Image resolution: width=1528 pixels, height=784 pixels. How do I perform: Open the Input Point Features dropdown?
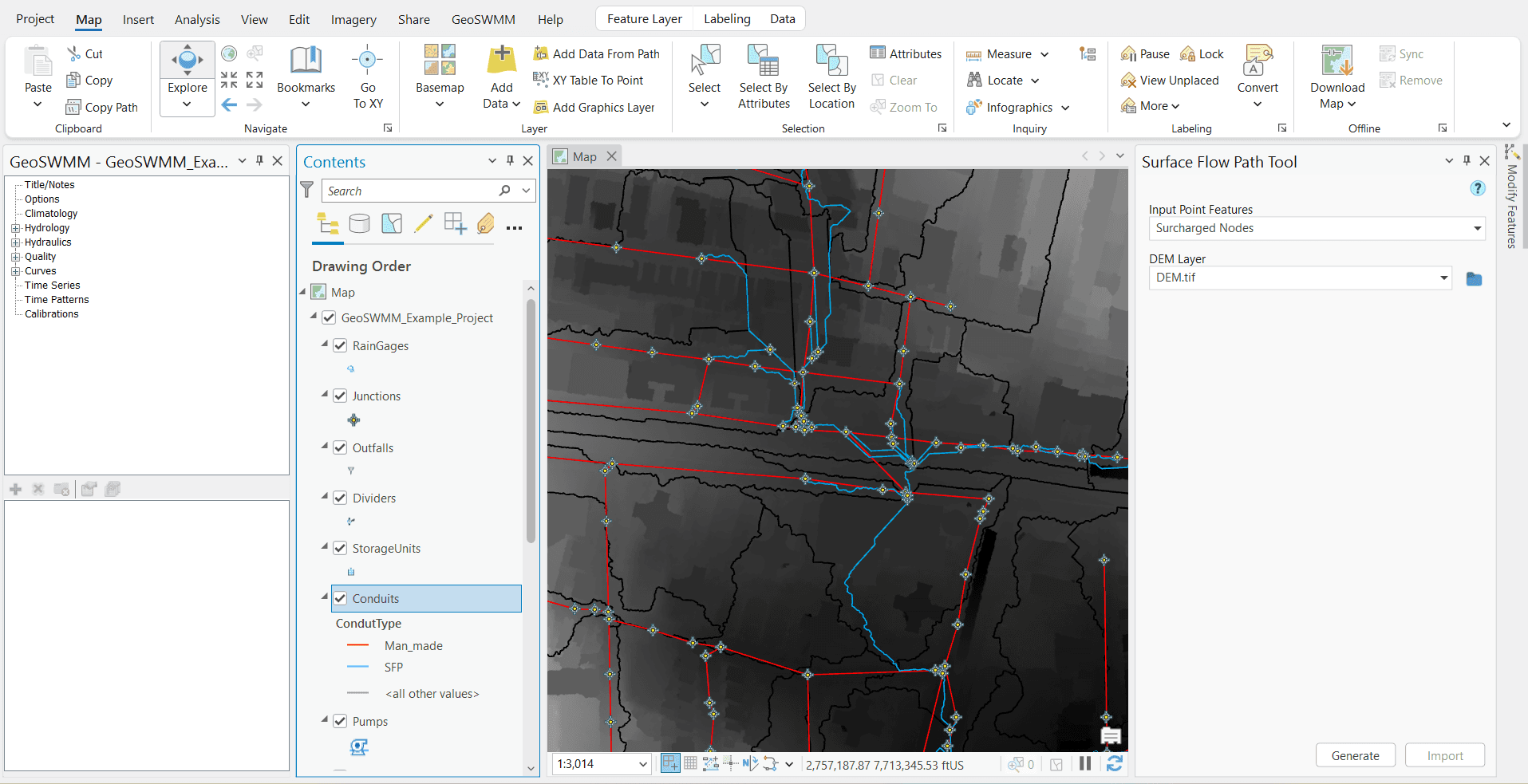(1477, 228)
